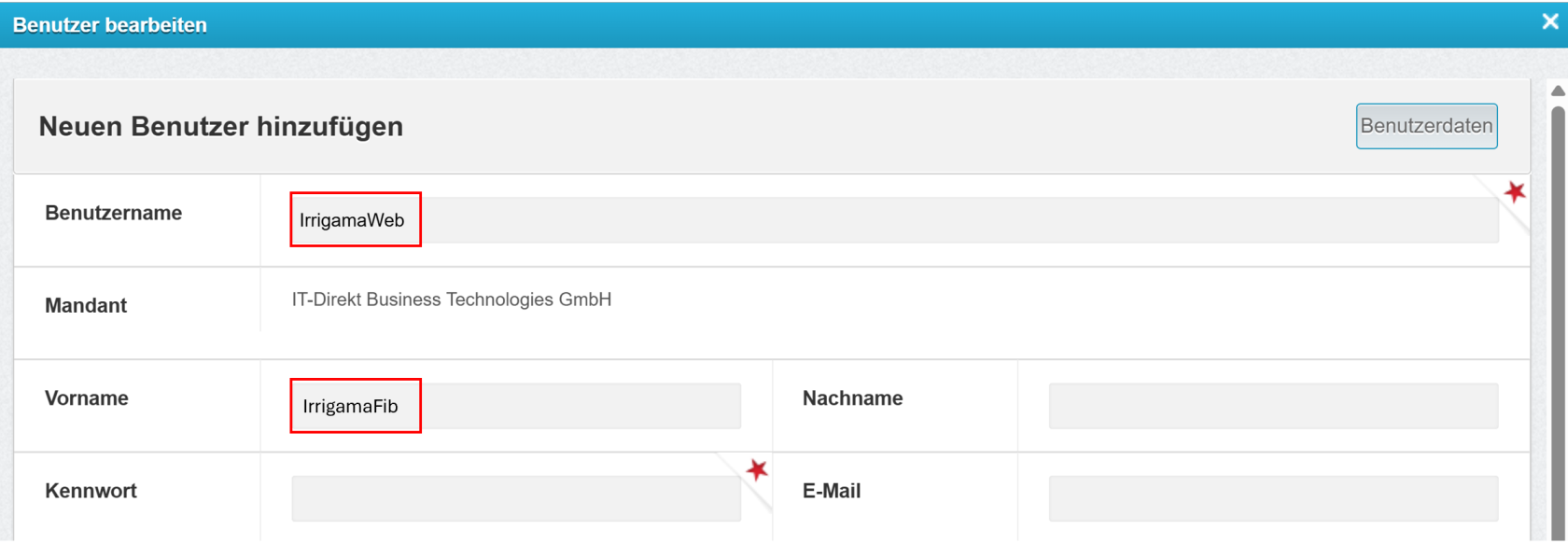Click the red required star beside Kennwort
Viewport: 1568px width, 544px height.
click(757, 469)
